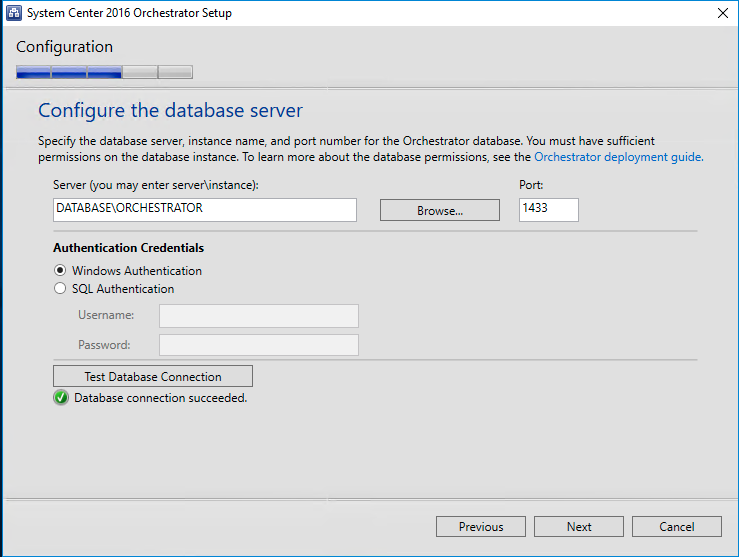Click the Username text box

[258, 316]
